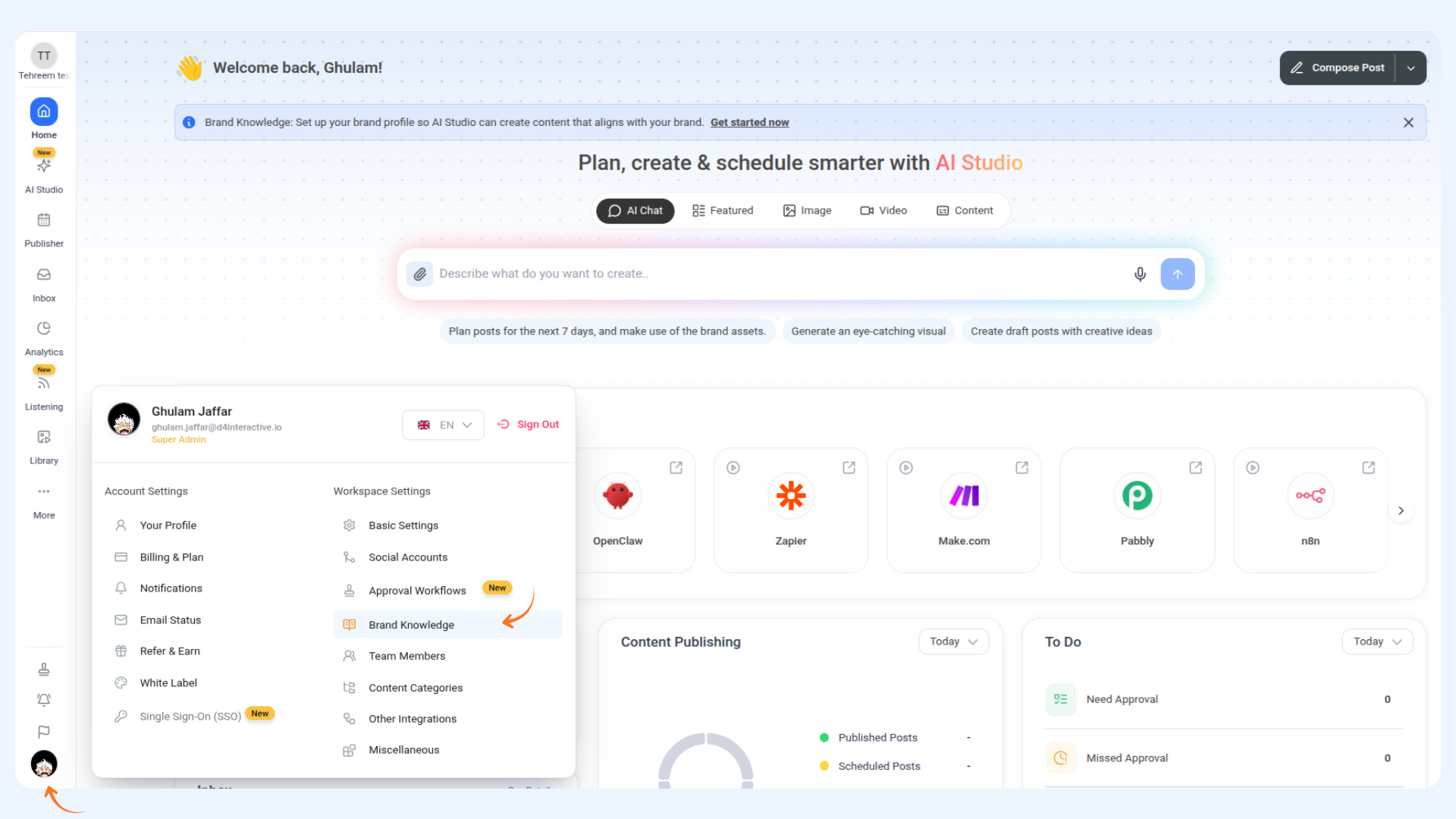Open Miscellaneous workspace settings

(391, 750)
